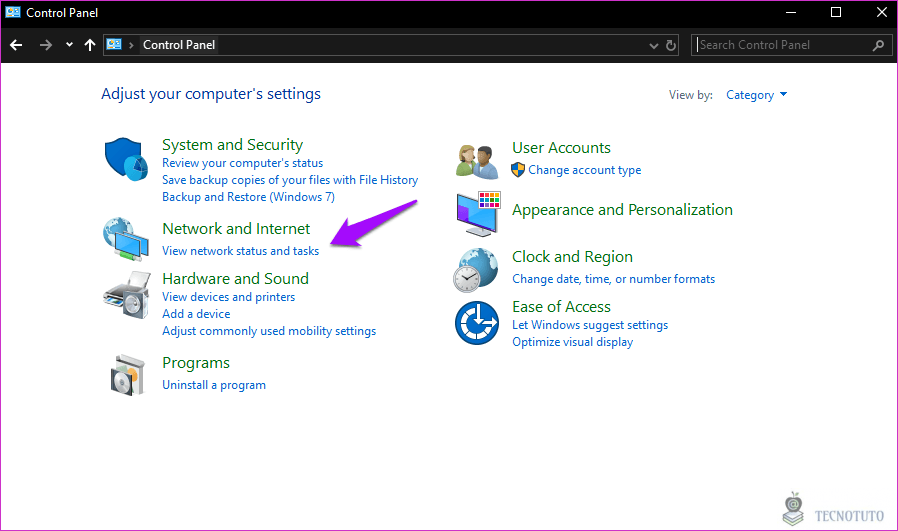Open System and Security category
Screen dimensions: 898x531
pyautogui.click(x=233, y=144)
